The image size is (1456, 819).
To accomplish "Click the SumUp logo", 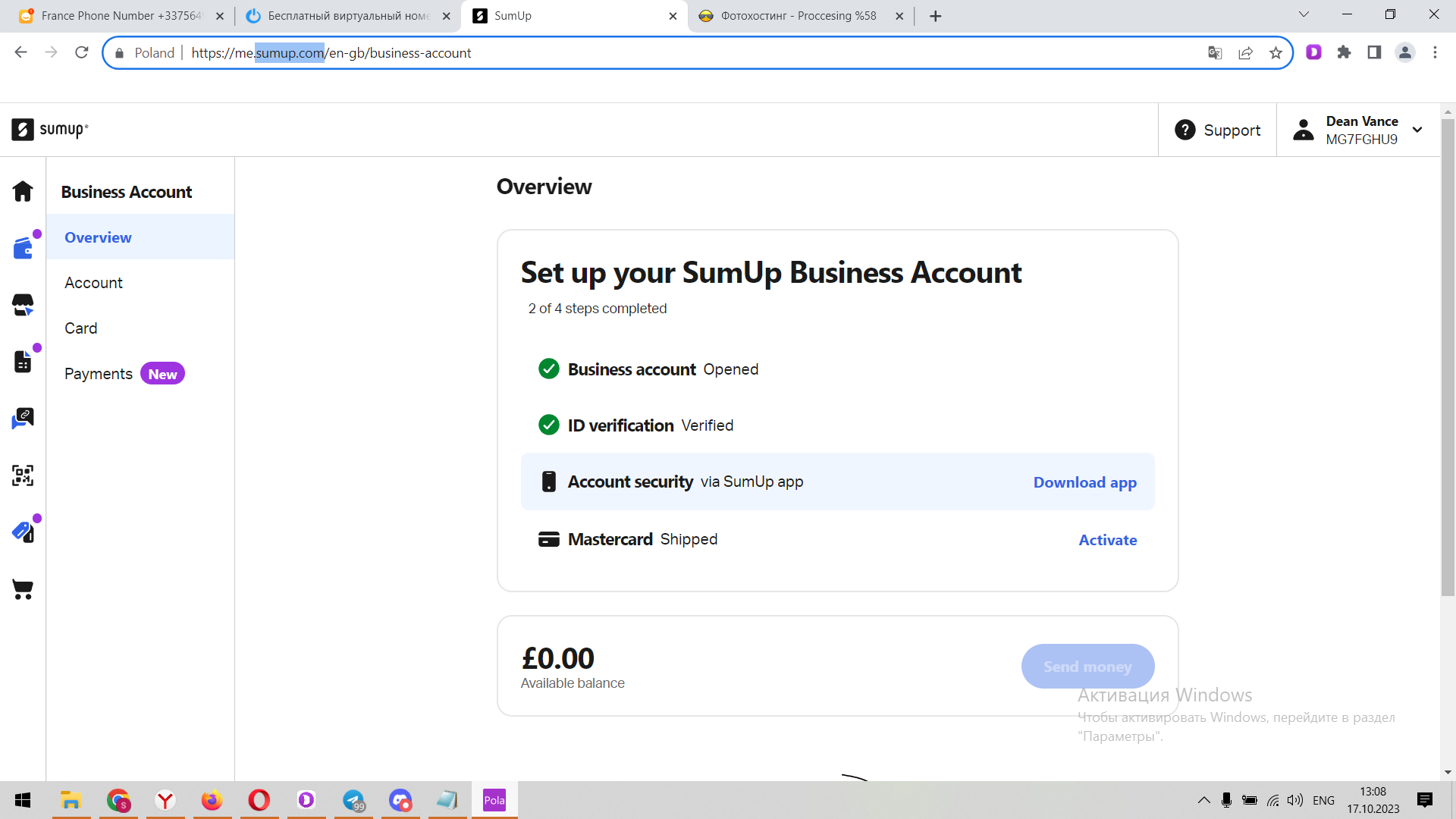I will click(50, 130).
